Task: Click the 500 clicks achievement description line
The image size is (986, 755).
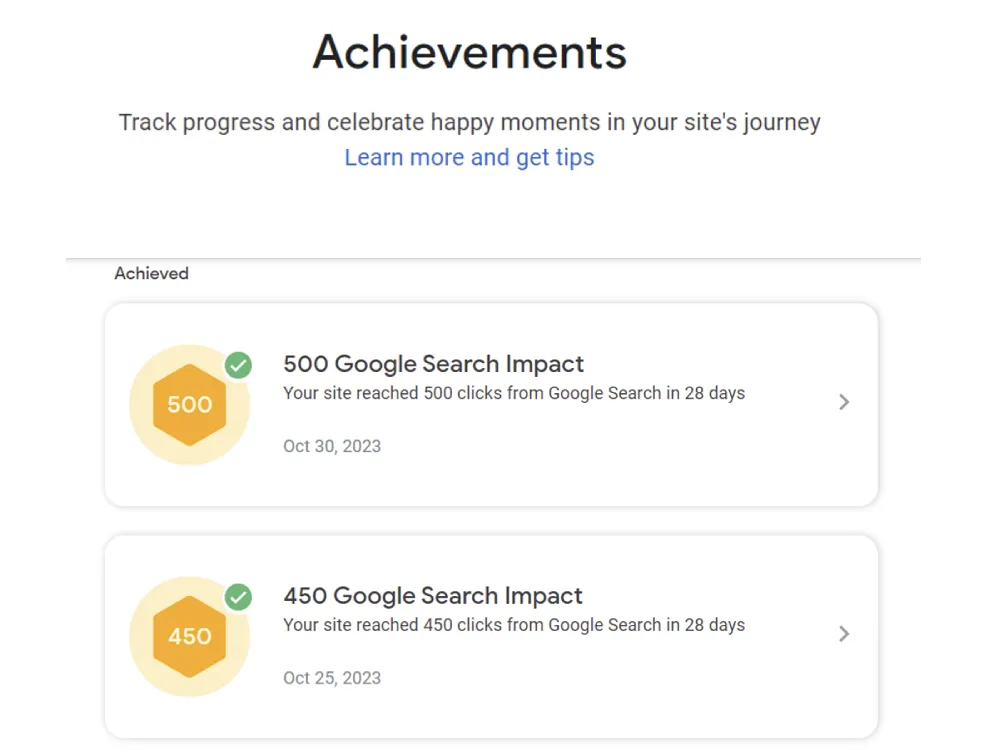Action: pos(514,393)
